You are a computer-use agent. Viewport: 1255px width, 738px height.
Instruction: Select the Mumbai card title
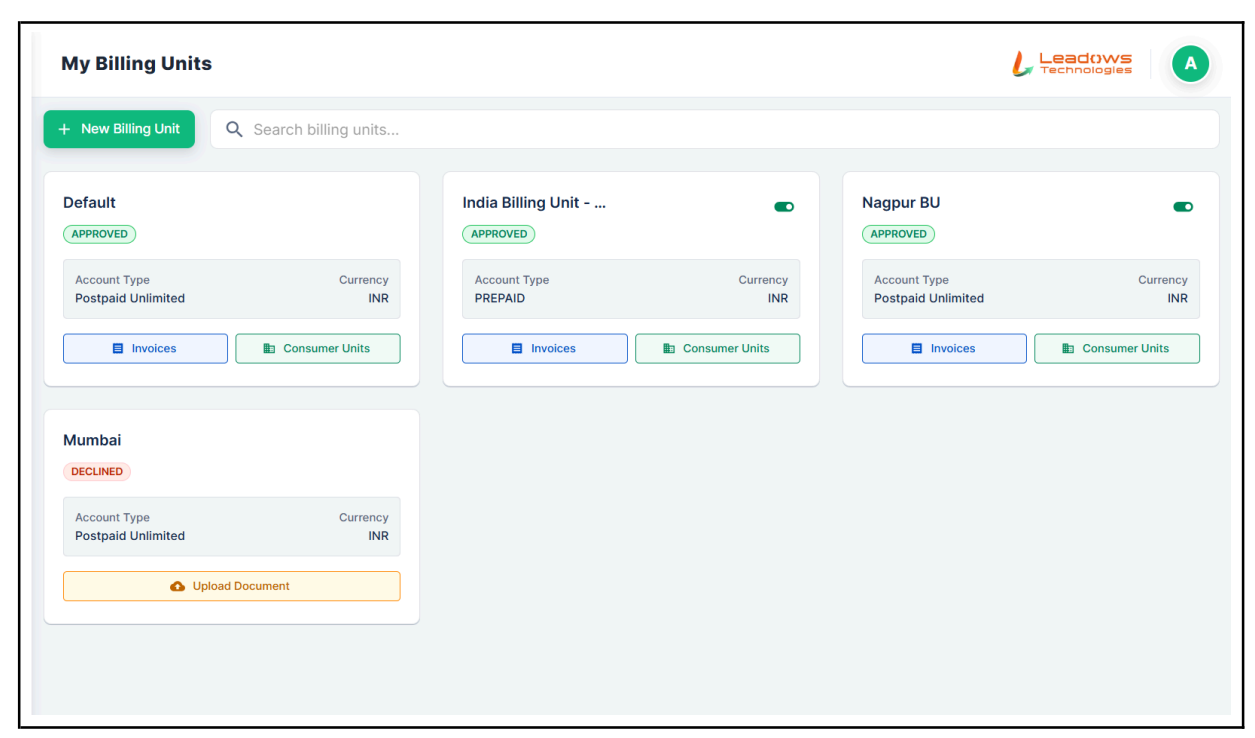coord(92,440)
